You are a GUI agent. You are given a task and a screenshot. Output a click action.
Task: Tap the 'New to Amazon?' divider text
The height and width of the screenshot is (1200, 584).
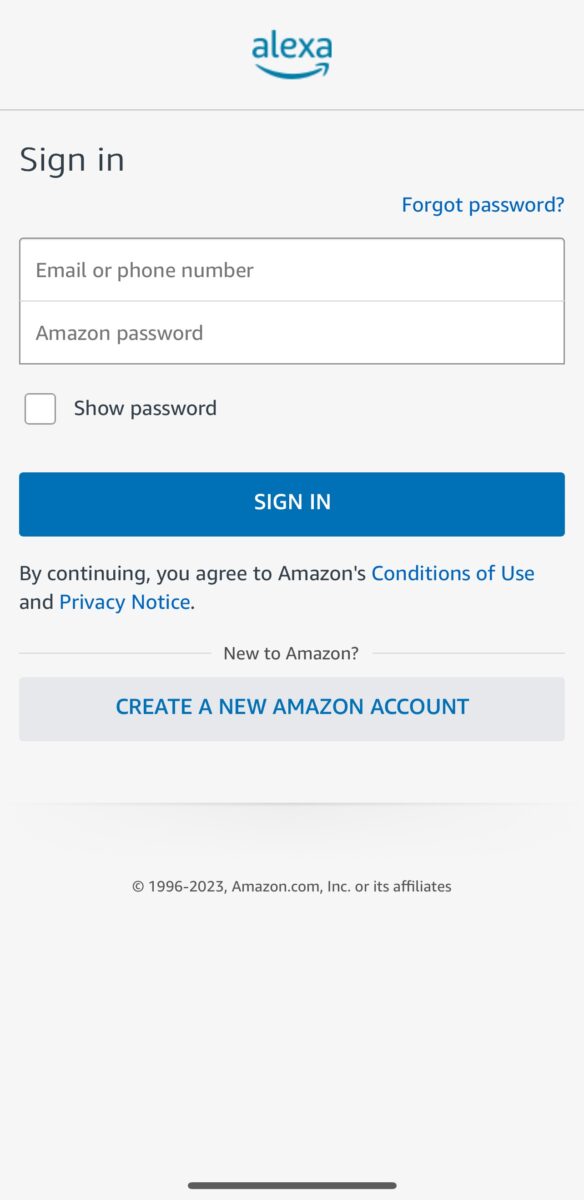[x=291, y=653]
